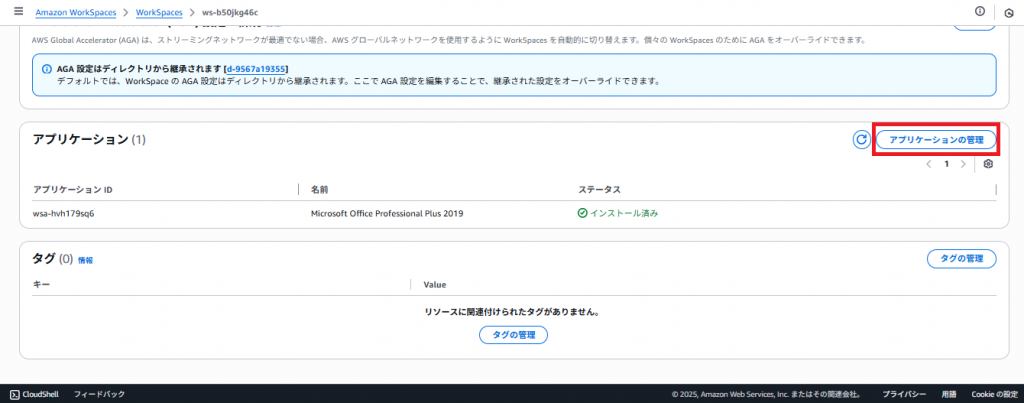Refresh the applications list
The width and height of the screenshot is (1024, 403).
tap(861, 140)
